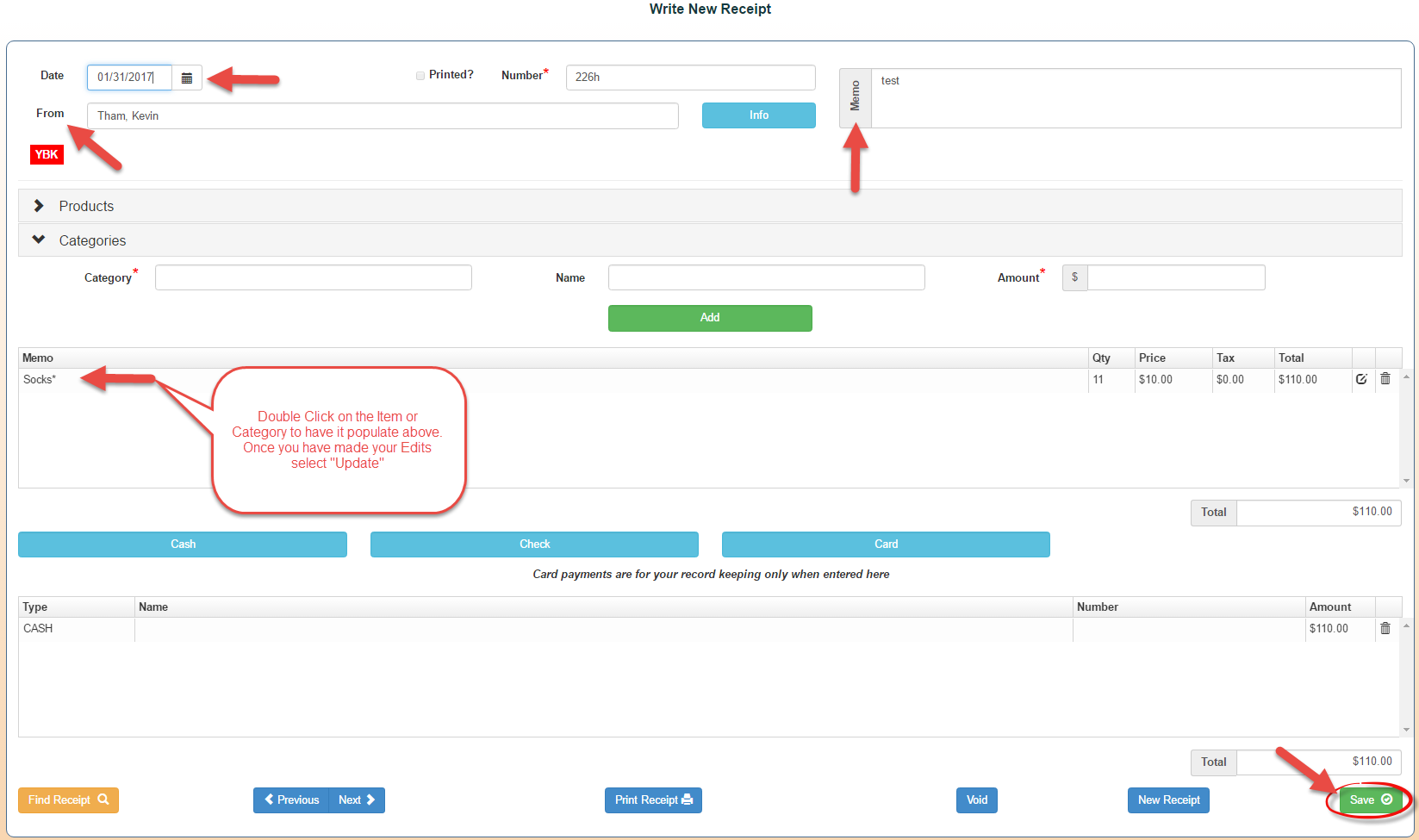Viewport: 1419px width, 840px height.
Task: Open Find Receipt search
Action: point(68,800)
